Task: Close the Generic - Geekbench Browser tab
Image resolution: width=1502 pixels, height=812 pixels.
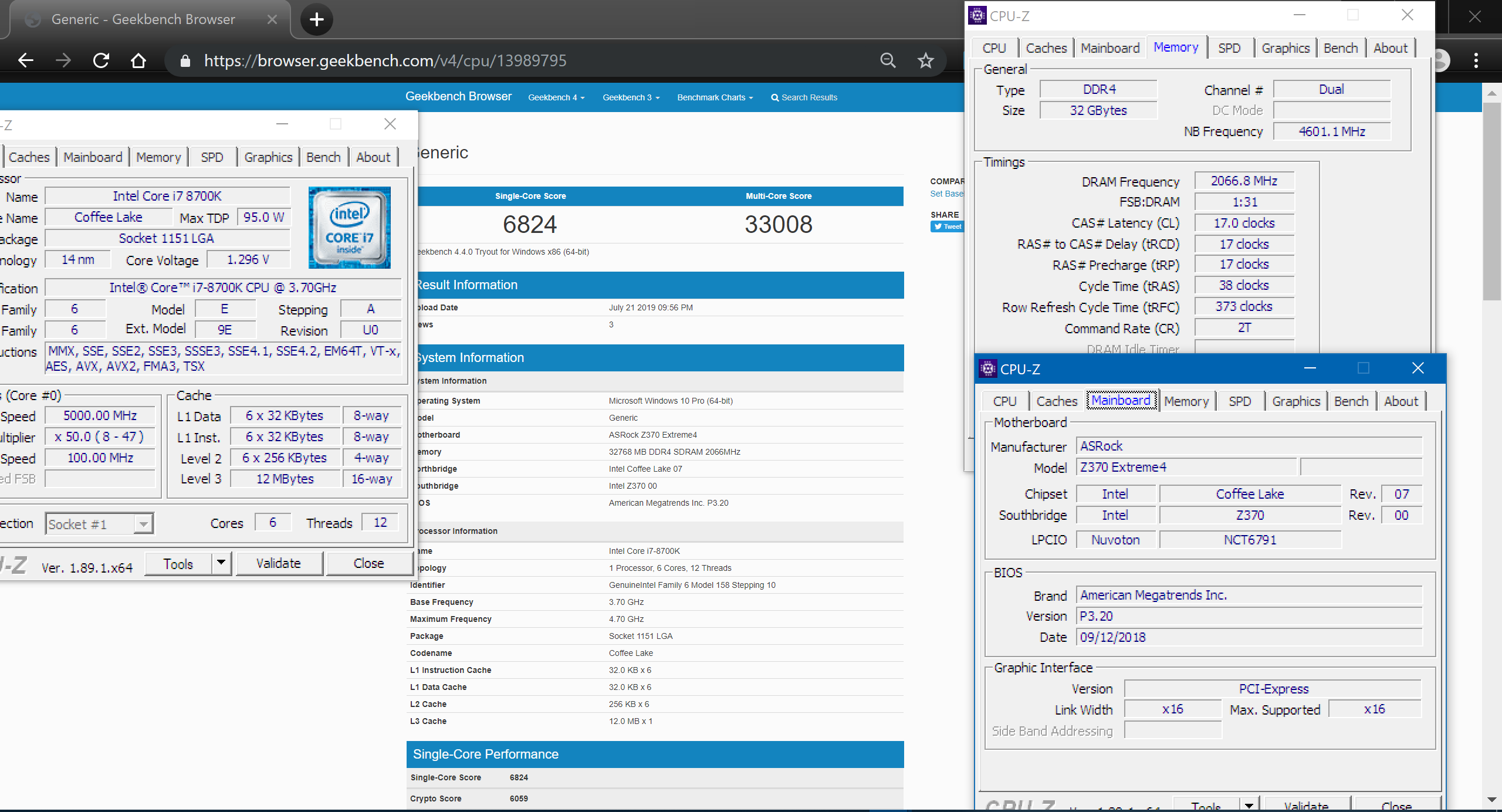Action: (272, 19)
